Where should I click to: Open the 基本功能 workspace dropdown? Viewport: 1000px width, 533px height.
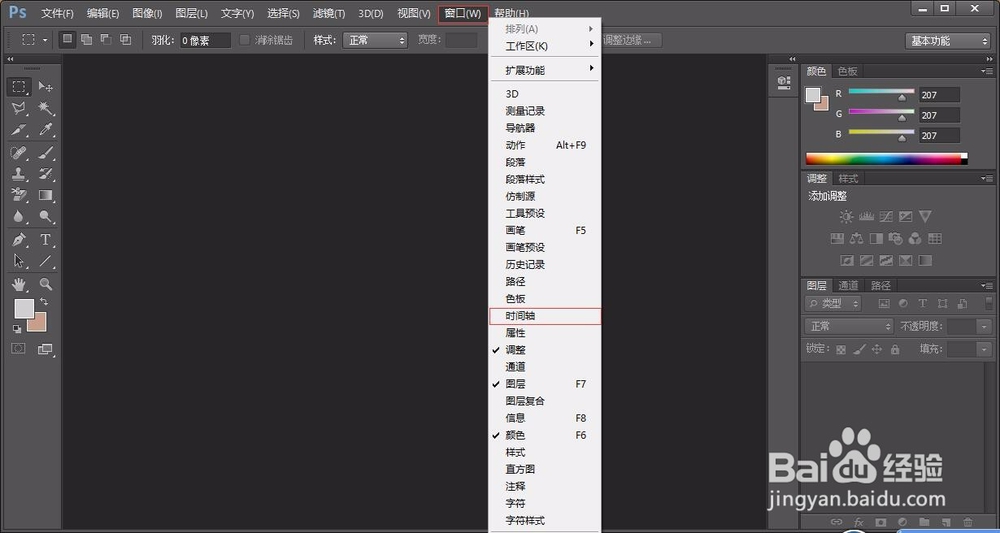point(948,41)
